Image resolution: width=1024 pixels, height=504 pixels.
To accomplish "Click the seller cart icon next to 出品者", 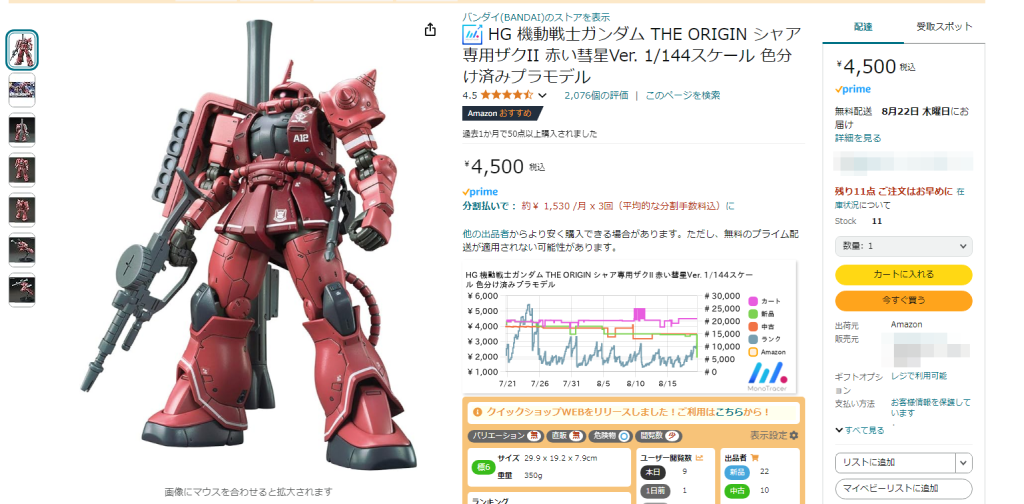I will tap(754, 458).
